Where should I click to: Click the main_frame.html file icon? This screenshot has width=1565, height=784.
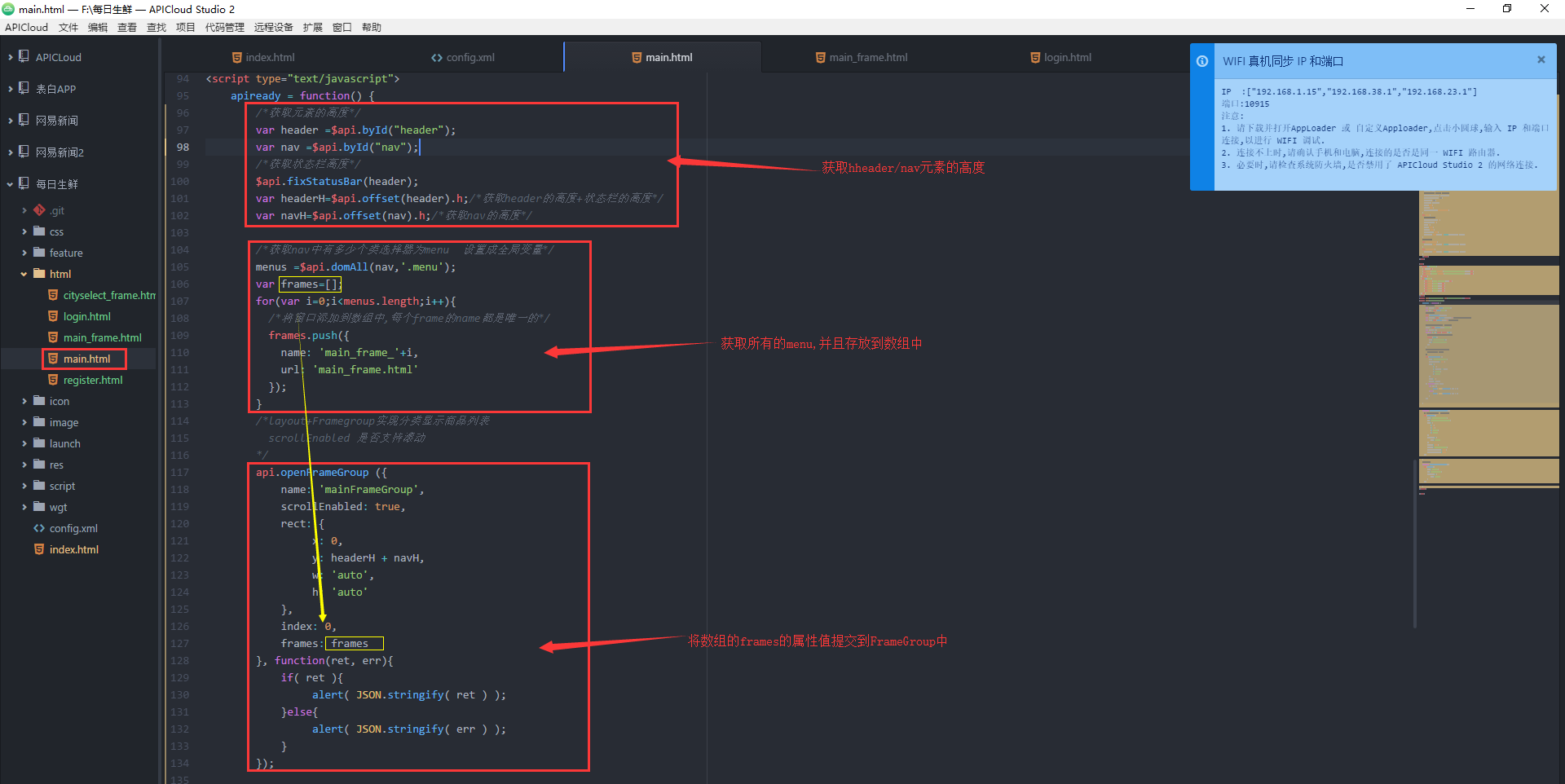pos(54,337)
